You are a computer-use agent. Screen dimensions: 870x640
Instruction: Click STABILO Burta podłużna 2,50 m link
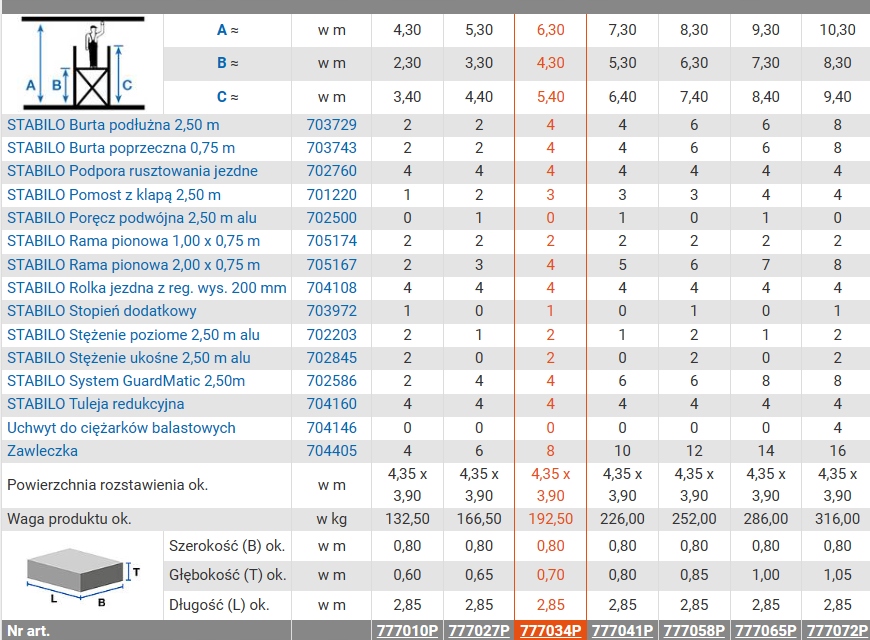click(x=113, y=125)
